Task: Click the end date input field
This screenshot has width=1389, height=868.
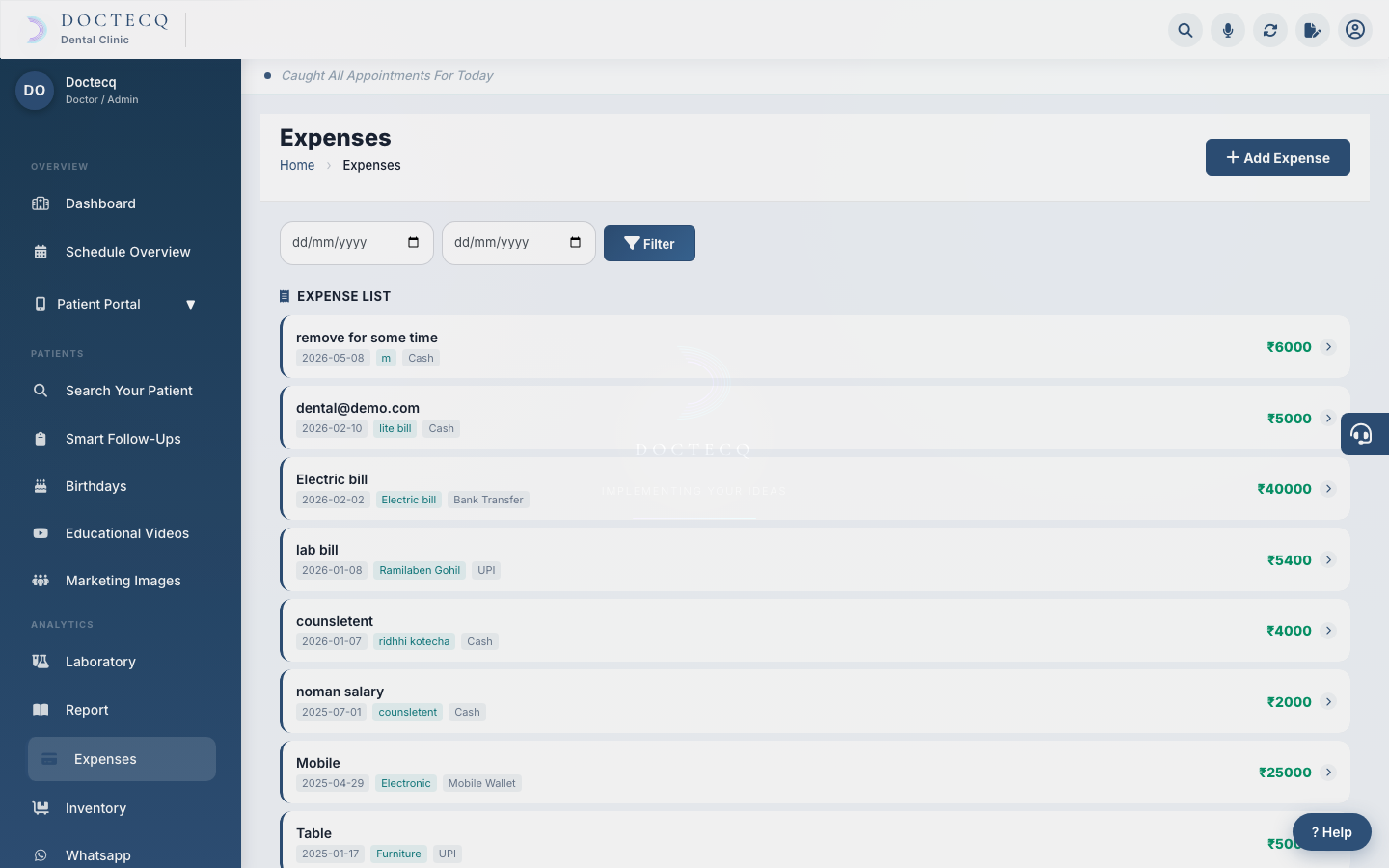Action: (519, 243)
